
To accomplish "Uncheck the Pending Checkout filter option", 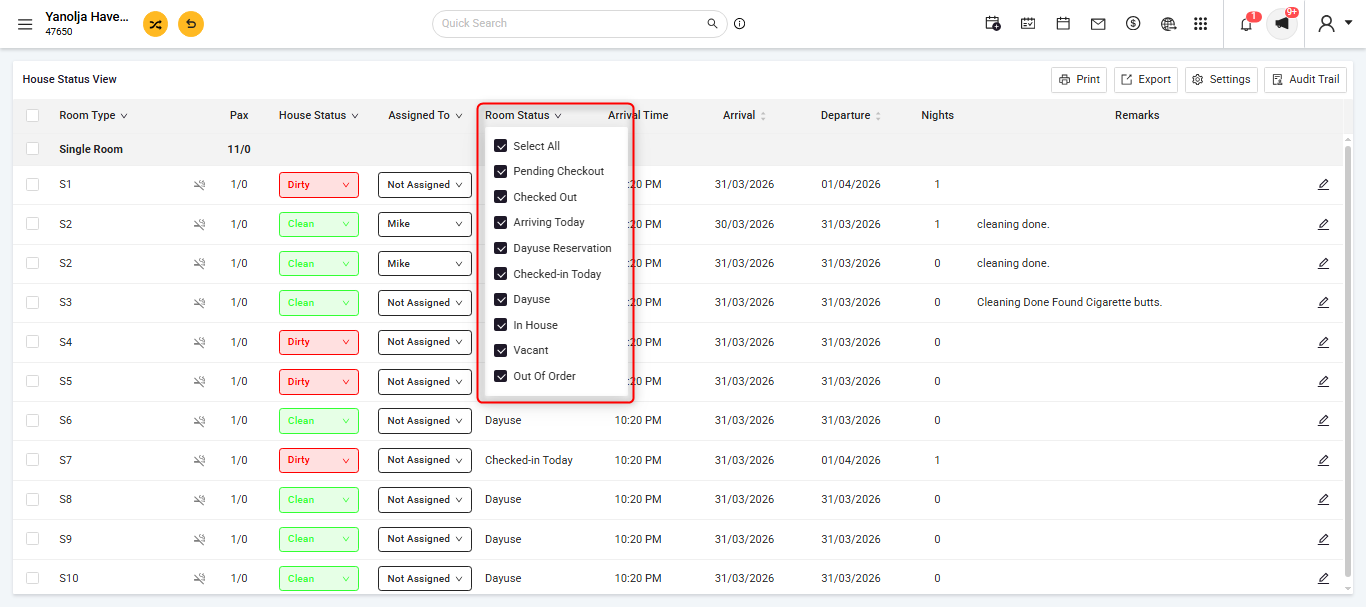I will [x=501, y=171].
